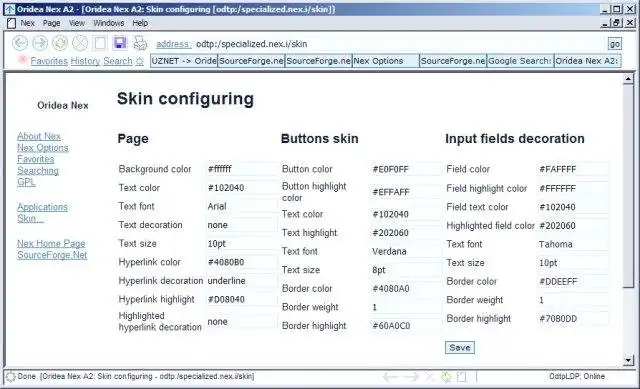640x389 pixels.
Task: Open the Nex Home Page link
Action: click(51, 244)
